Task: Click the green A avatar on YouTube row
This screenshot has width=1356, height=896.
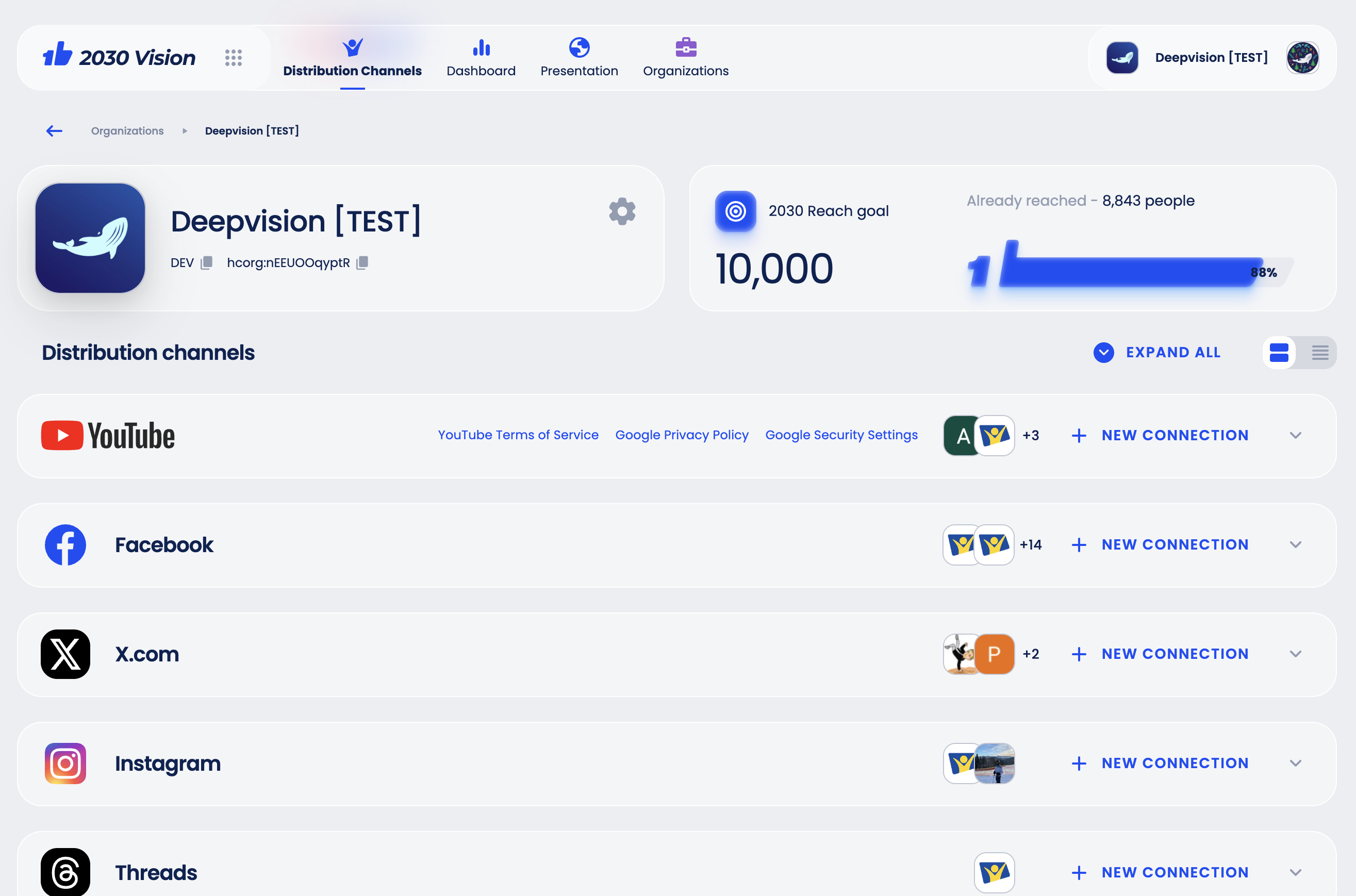Action: pos(960,436)
